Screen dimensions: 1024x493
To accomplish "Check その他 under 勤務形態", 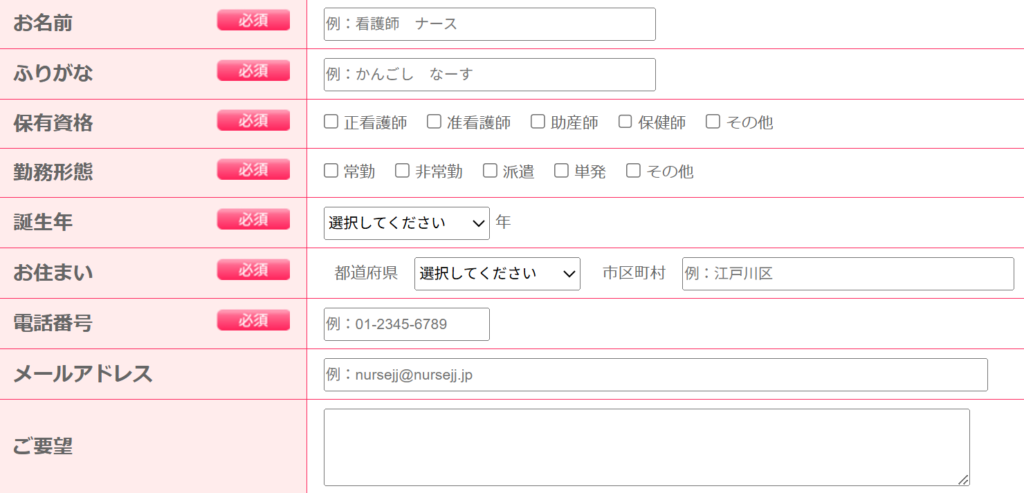I will click(x=633, y=171).
